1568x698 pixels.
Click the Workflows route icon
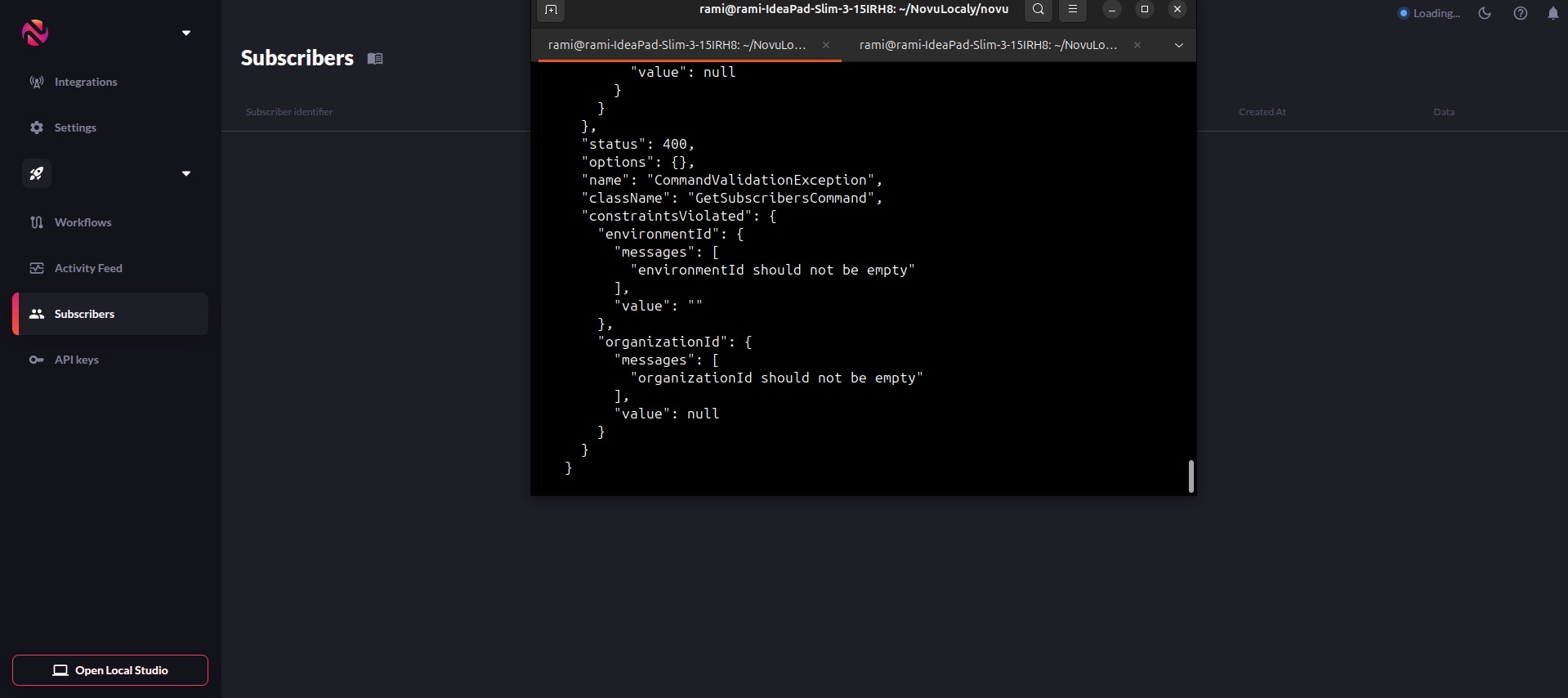tap(37, 222)
